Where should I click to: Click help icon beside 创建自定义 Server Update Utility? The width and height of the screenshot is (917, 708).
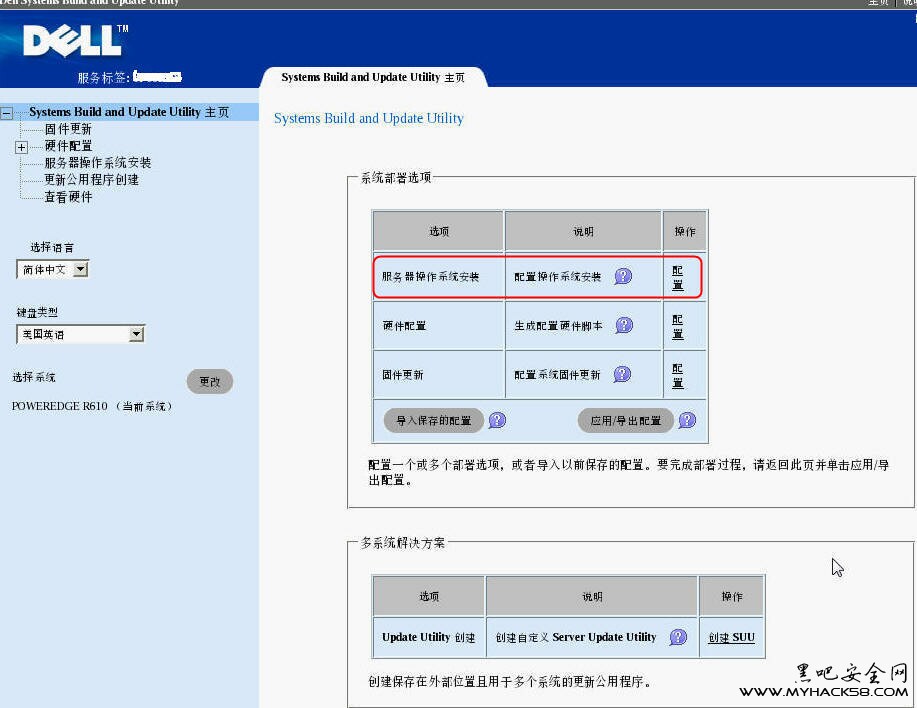pos(679,637)
